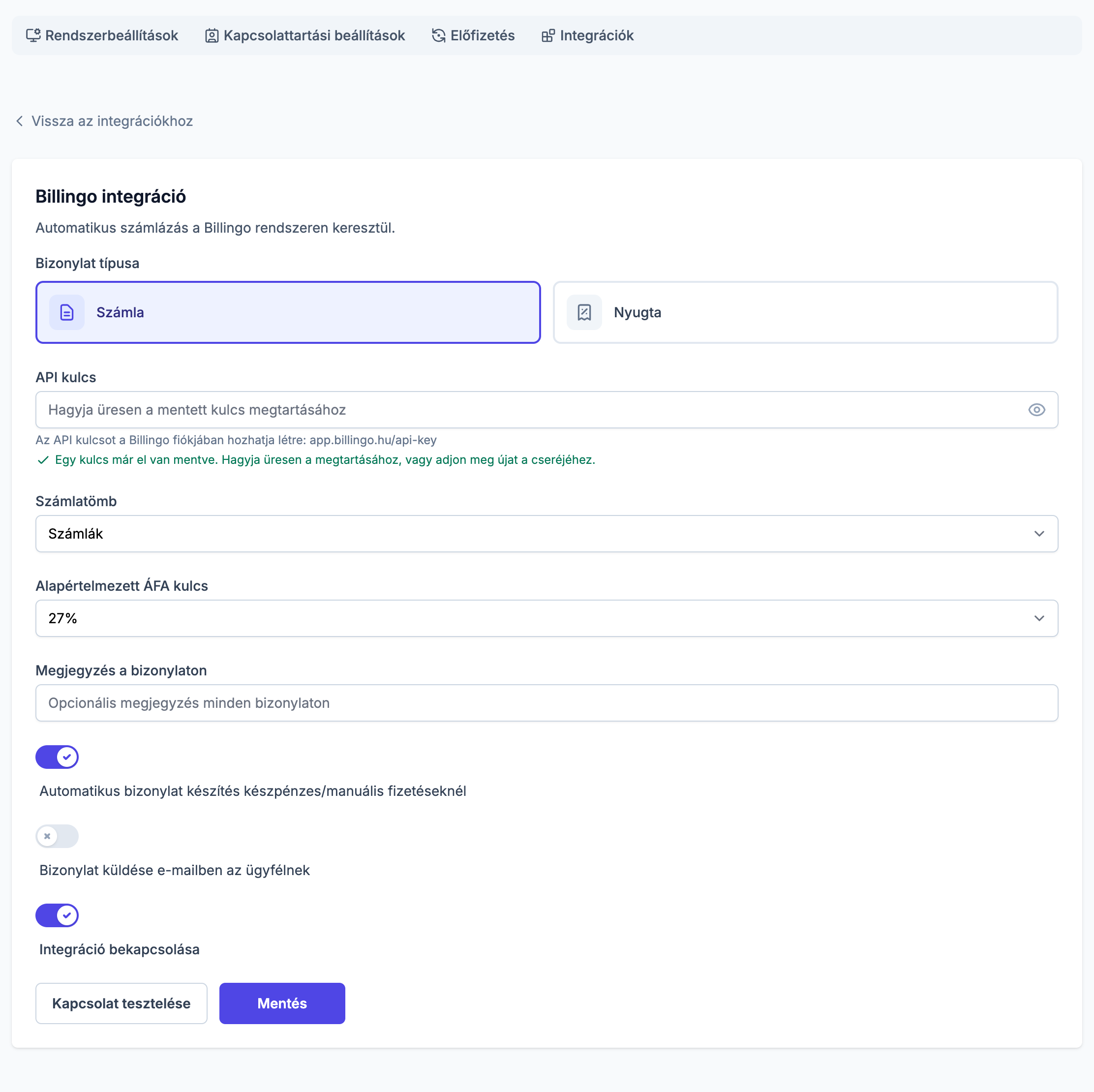Click the app.billingo.hu/api-key hint text
This screenshot has width=1094, height=1092.
(x=373, y=440)
